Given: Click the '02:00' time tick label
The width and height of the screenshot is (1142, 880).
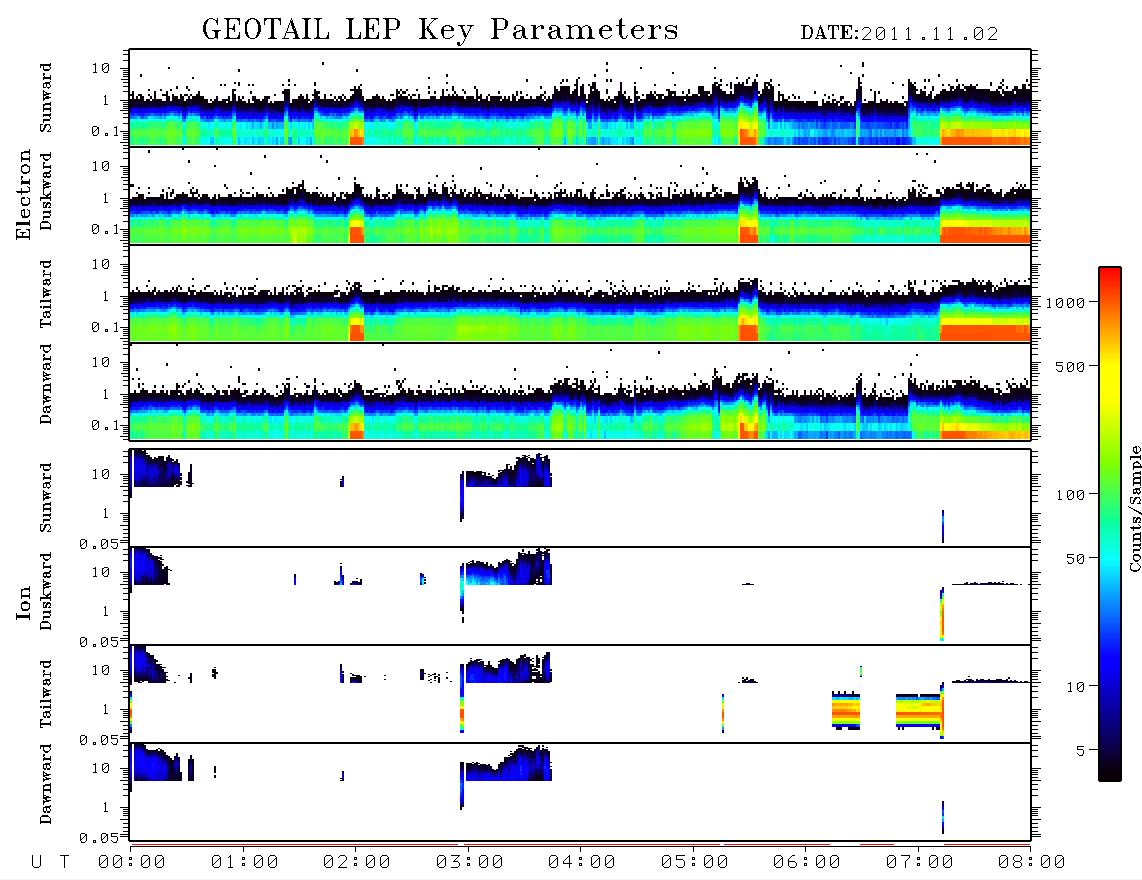Looking at the screenshot, I should tap(357, 863).
